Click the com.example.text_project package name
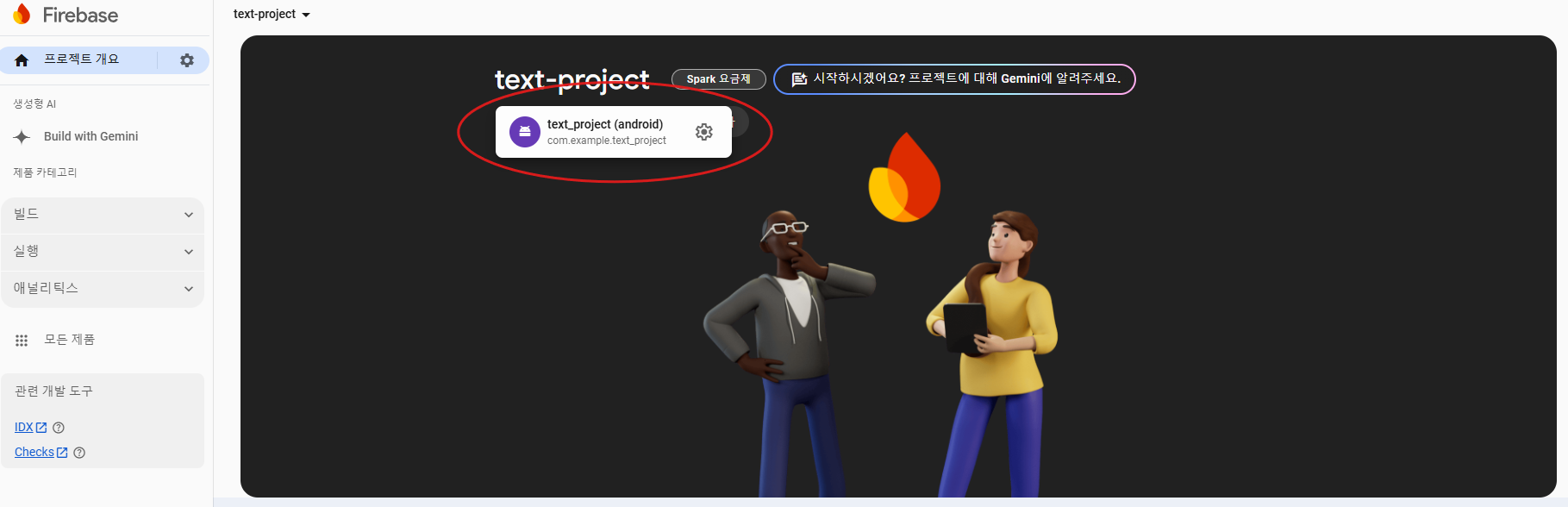Screen dimensions: 1568x507 click(x=607, y=141)
